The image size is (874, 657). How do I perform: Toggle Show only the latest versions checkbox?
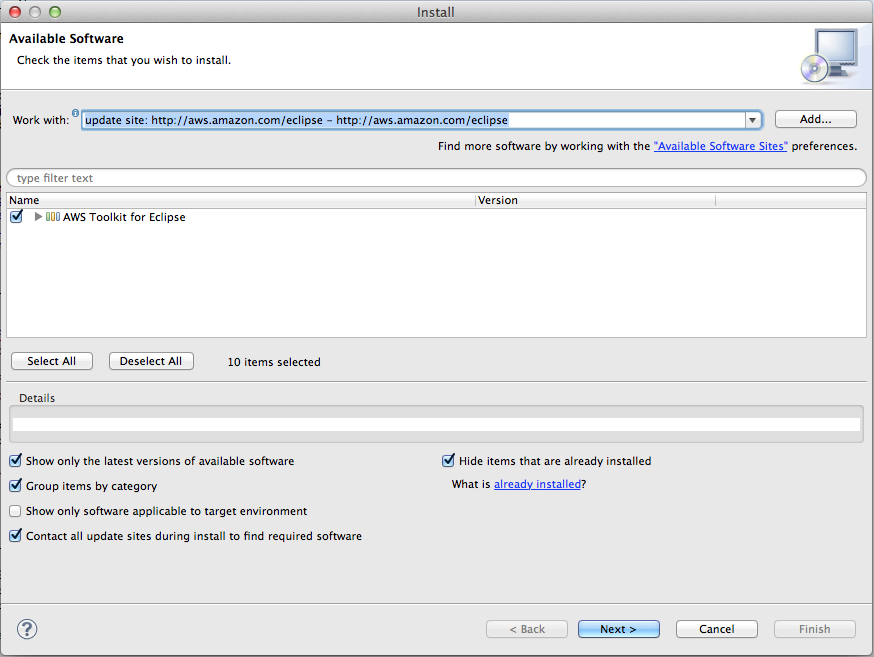(x=16, y=461)
